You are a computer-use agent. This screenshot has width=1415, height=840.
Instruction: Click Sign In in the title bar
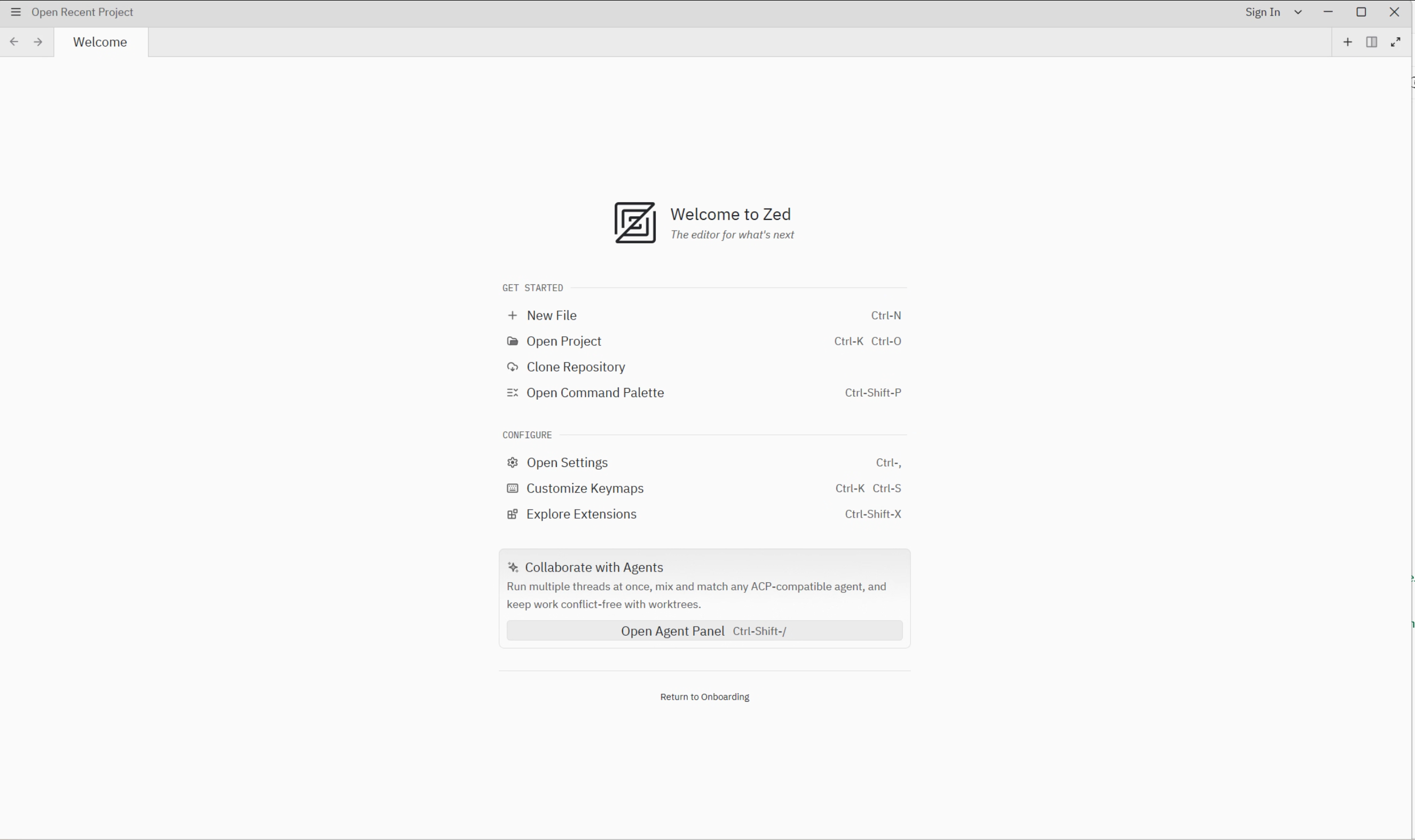(1262, 12)
